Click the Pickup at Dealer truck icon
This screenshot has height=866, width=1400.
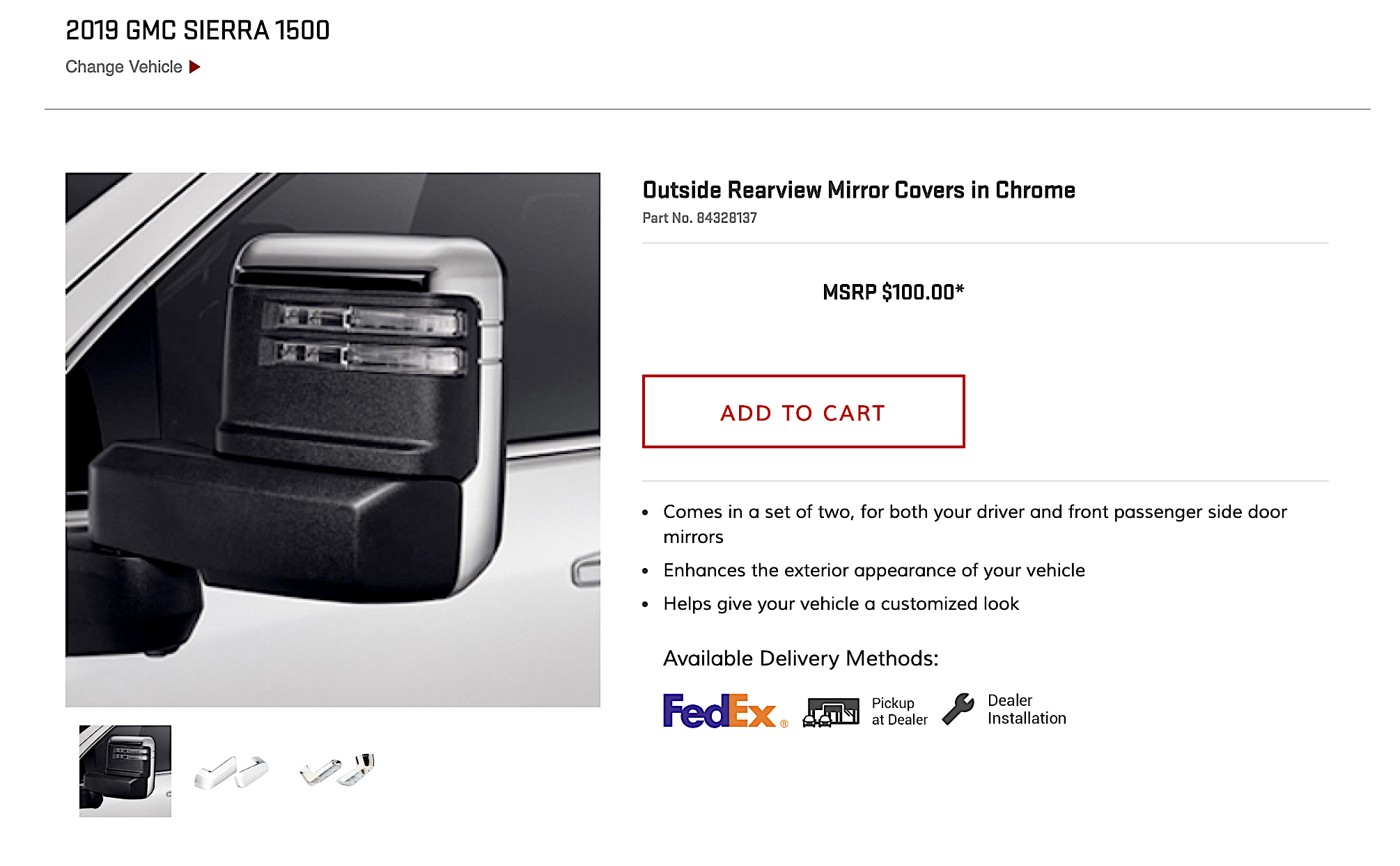[831, 711]
